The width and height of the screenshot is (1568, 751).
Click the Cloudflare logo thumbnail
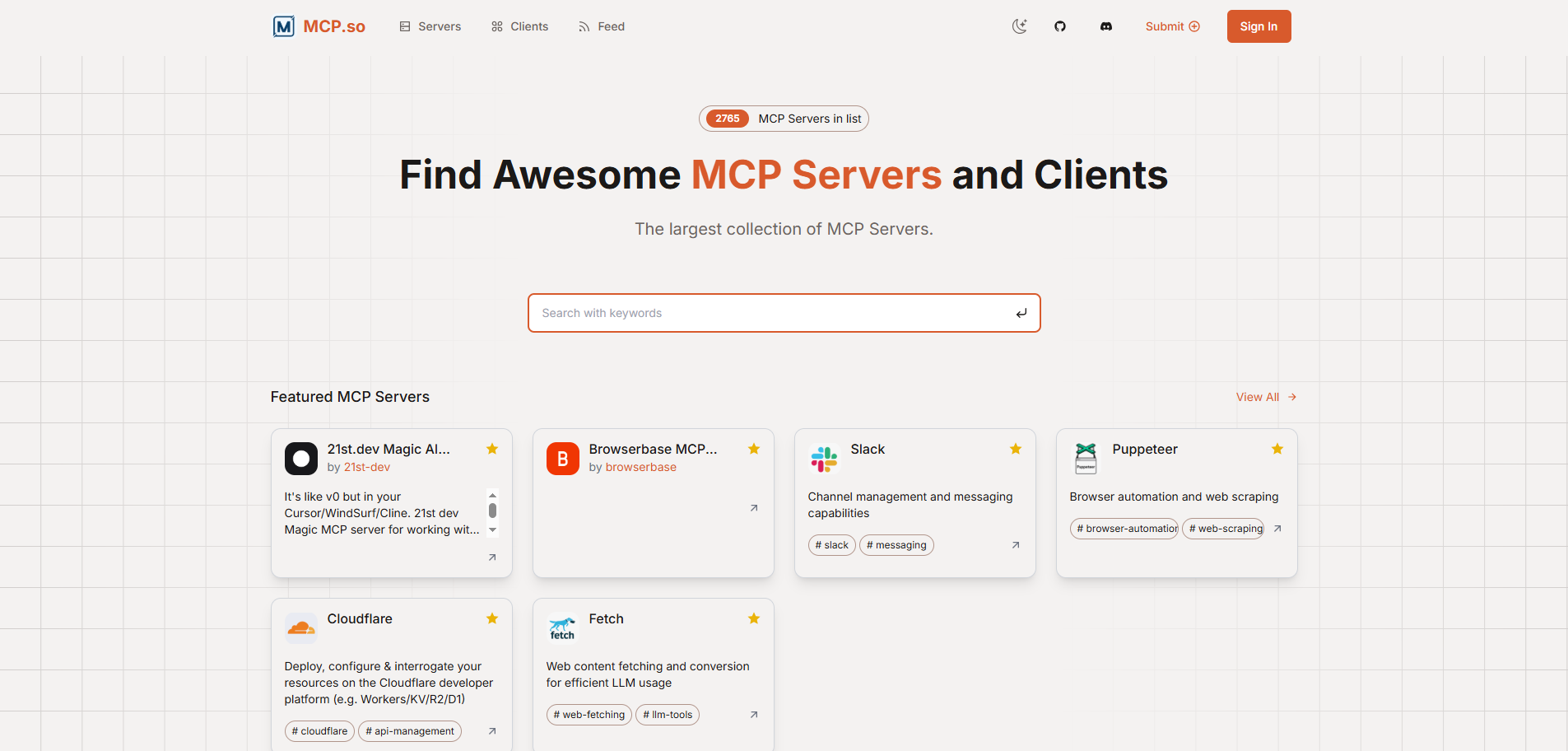pos(301,628)
